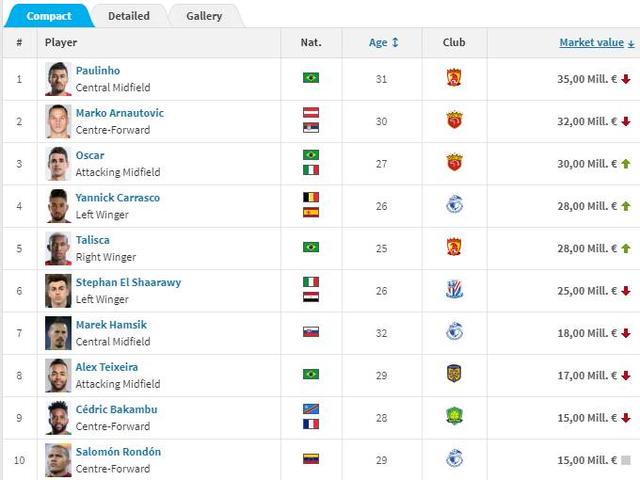Click Stephan El Shaarawy's club crest icon
The width and height of the screenshot is (640, 480).
(x=454, y=289)
